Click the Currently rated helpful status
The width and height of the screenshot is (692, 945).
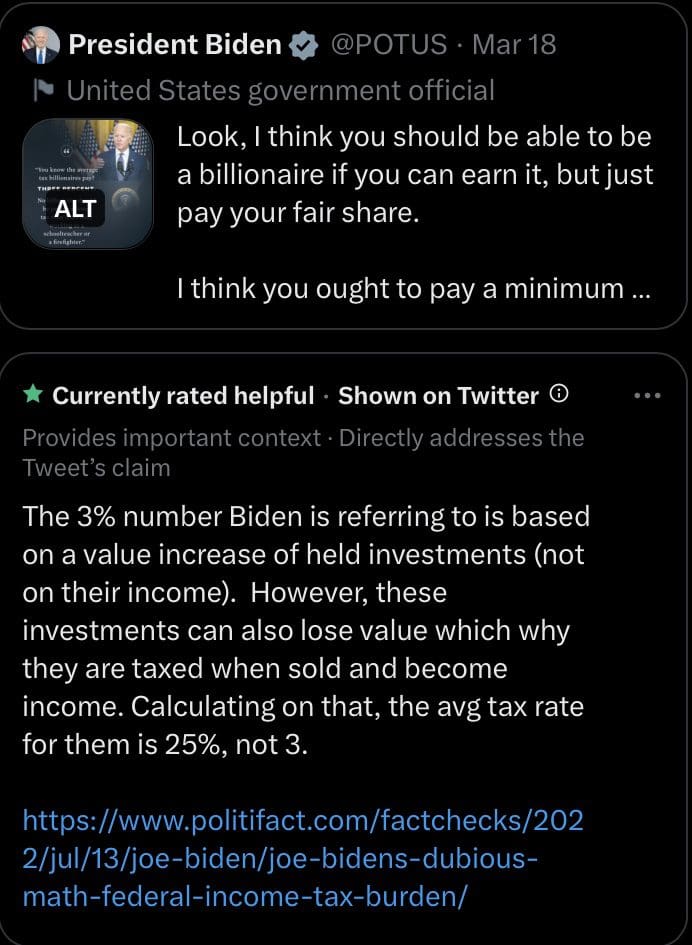183,396
